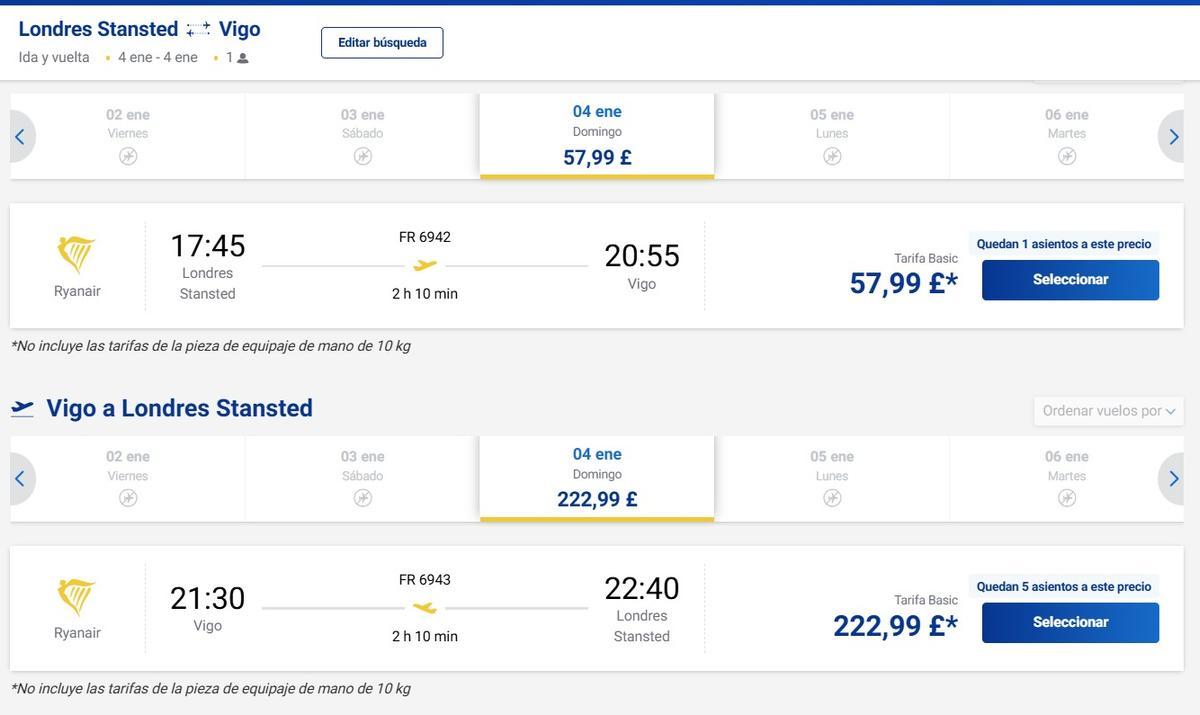
Task: Click the Ryanair logo on flight FR 6943
Action: [x=76, y=593]
